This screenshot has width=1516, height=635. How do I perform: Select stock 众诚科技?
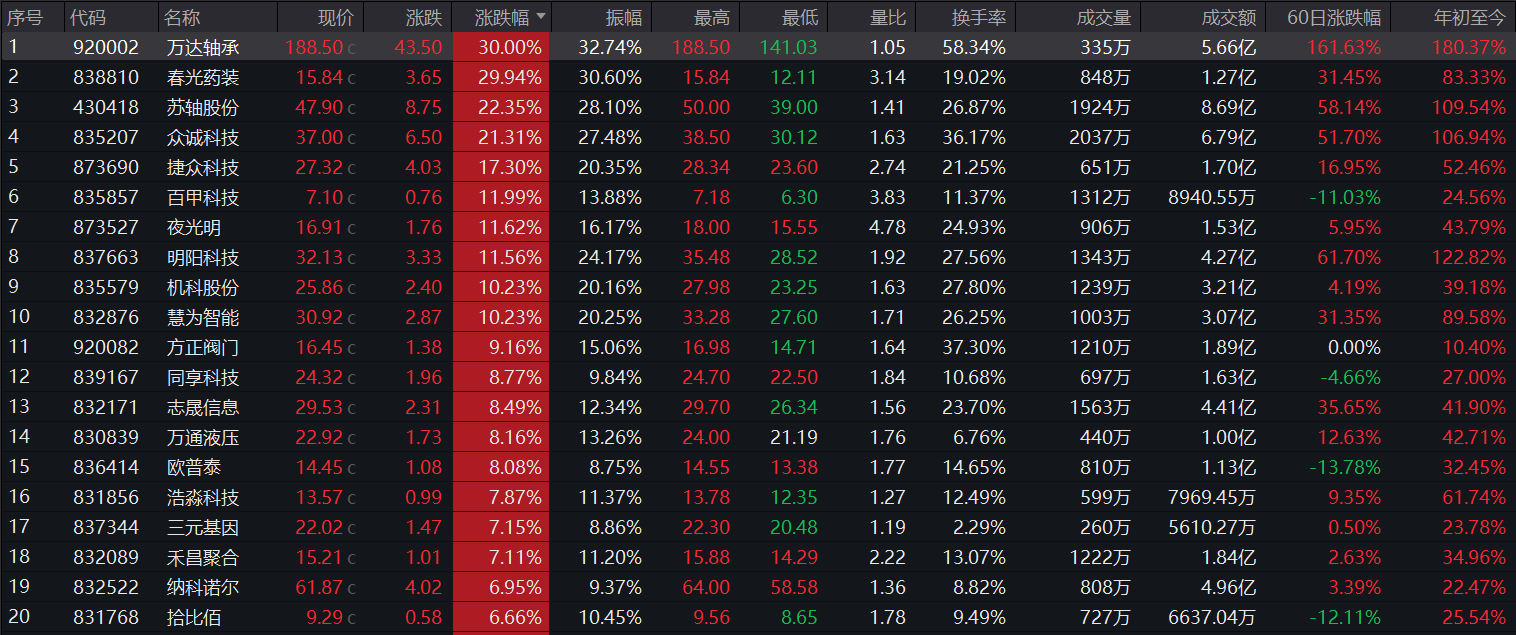click(x=203, y=137)
